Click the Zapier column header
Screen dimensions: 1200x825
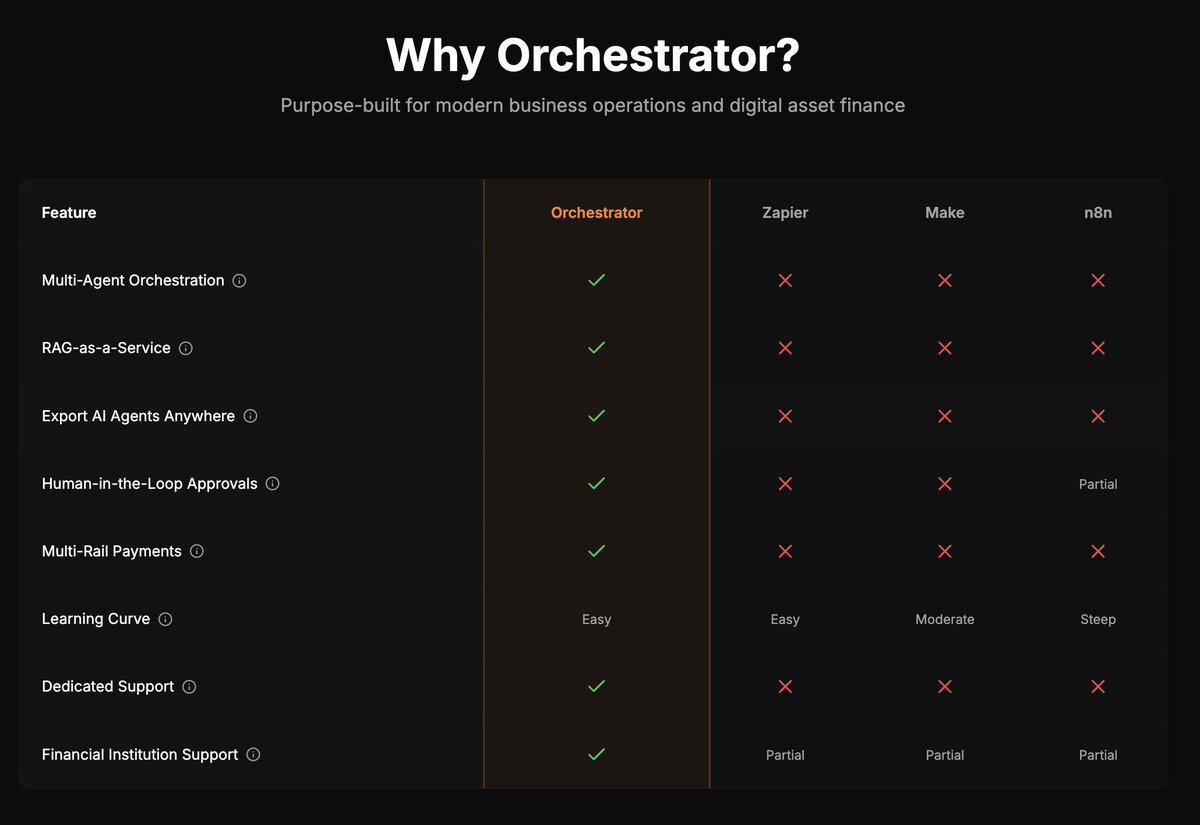click(x=785, y=213)
